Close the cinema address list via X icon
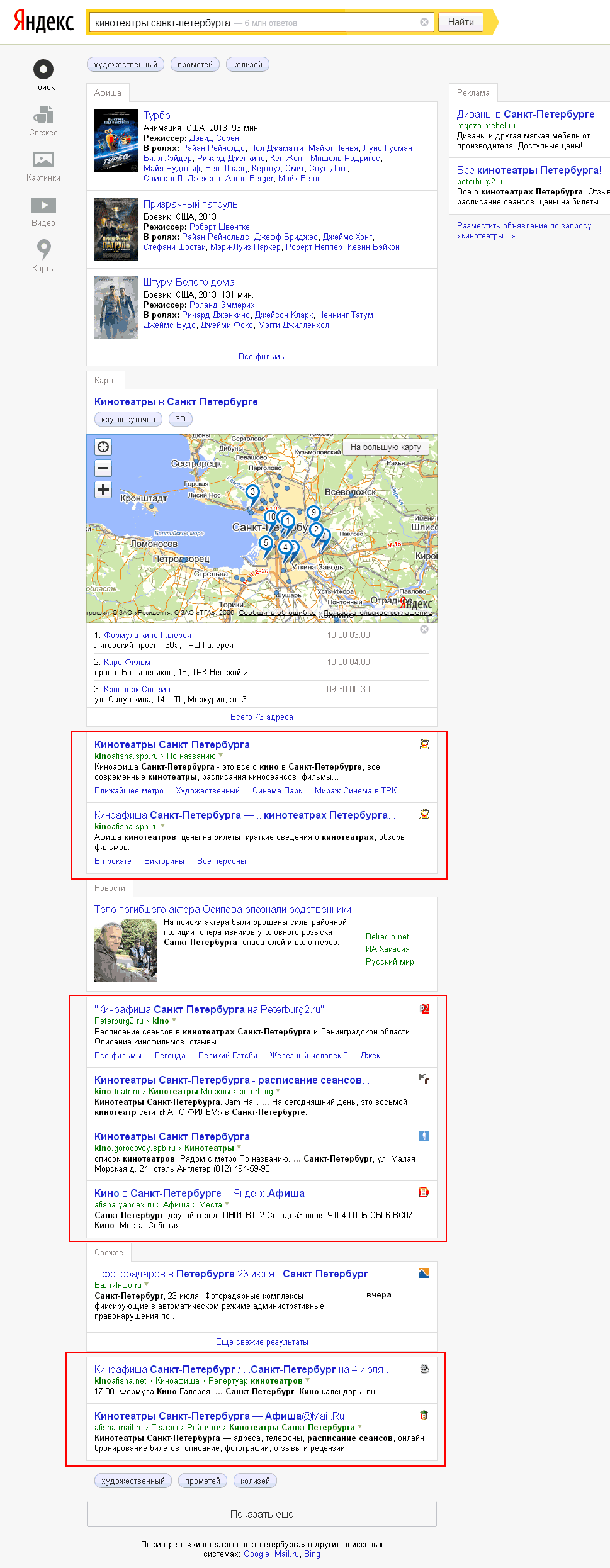 coord(424,629)
